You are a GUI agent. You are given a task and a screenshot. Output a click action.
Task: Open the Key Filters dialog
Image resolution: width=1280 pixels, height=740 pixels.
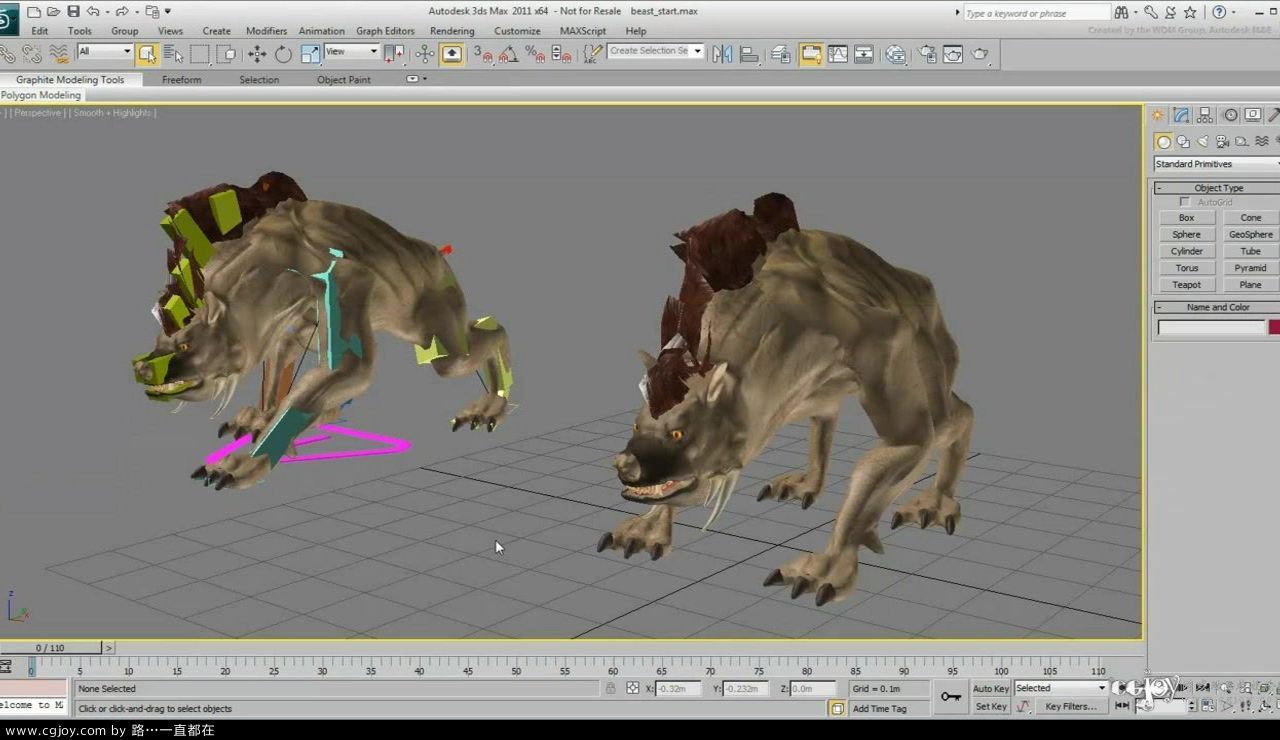click(1070, 706)
